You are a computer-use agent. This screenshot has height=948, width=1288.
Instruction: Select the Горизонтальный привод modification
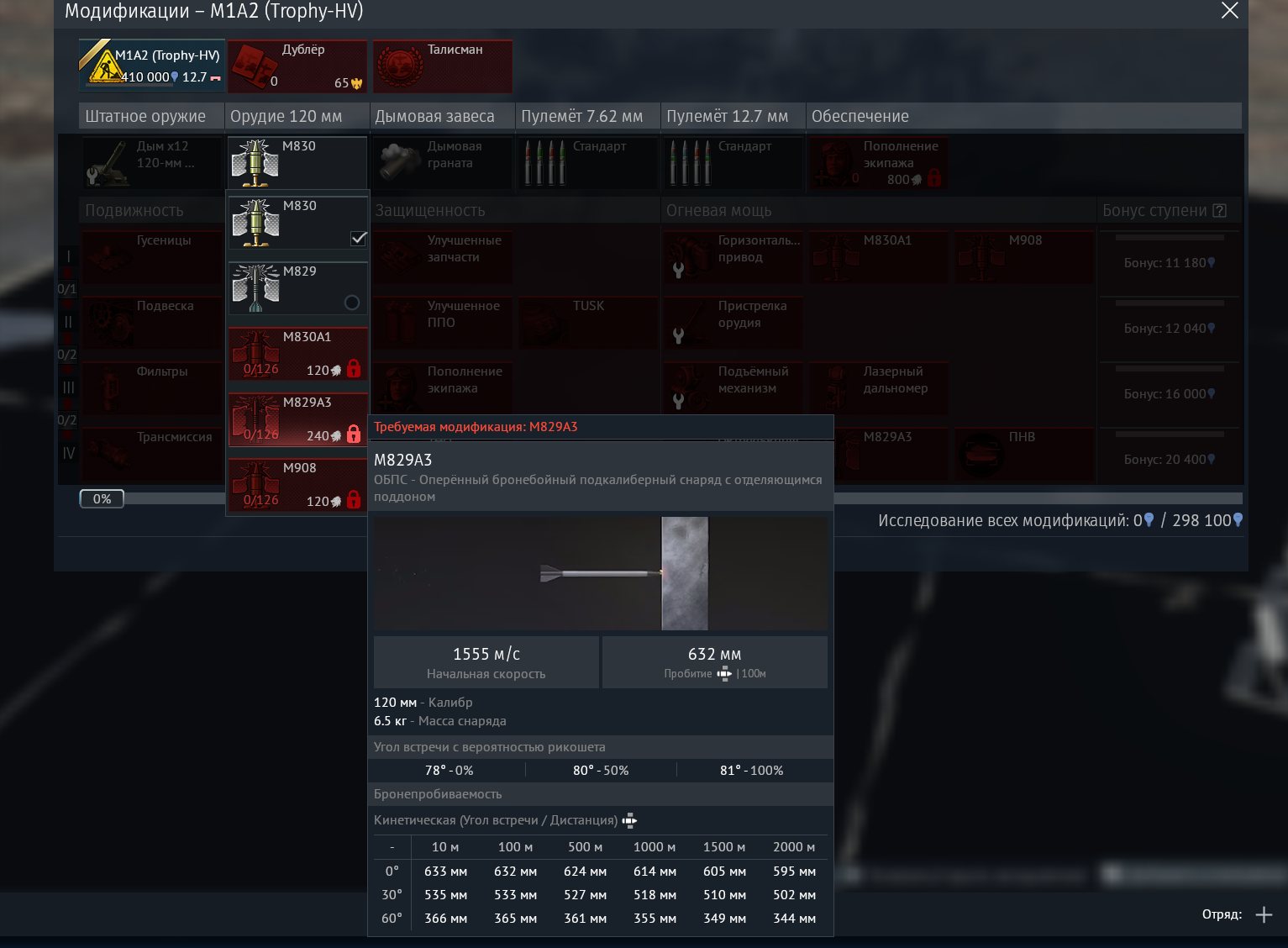pyautogui.click(x=733, y=256)
